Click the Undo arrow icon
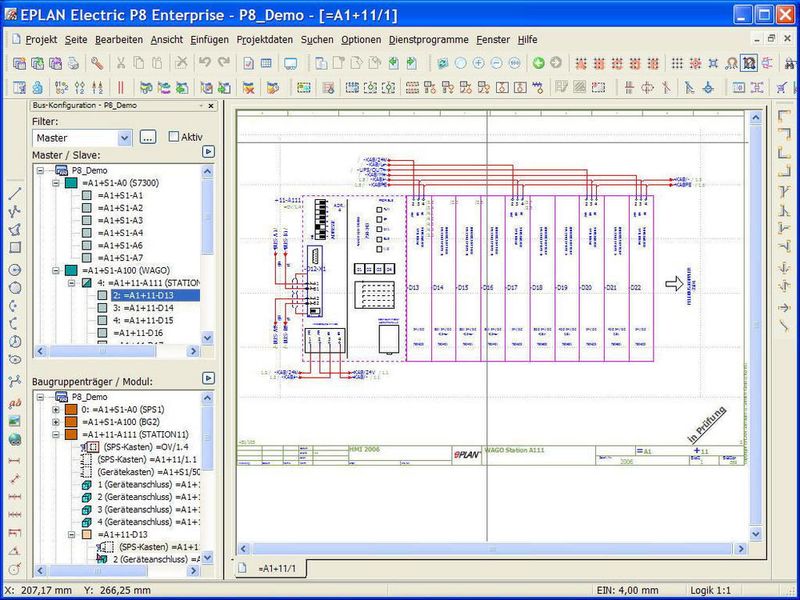 (205, 63)
